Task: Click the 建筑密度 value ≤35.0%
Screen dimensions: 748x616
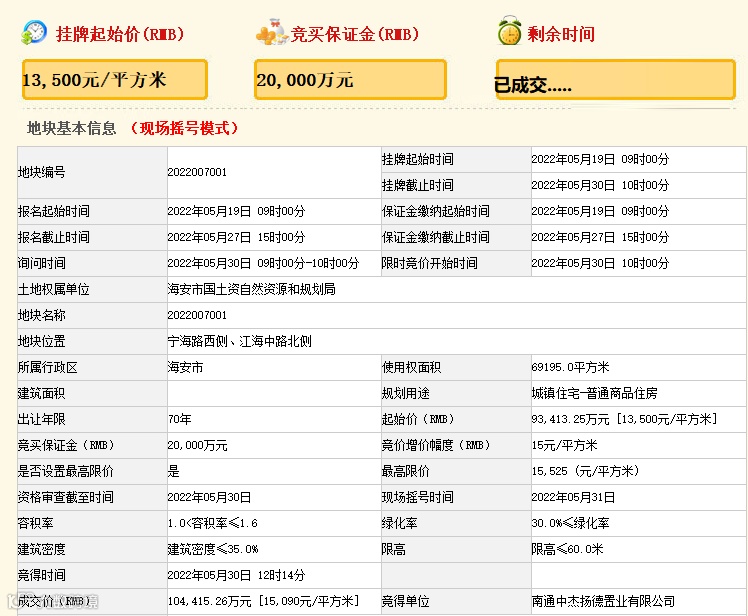Action: pyautogui.click(x=237, y=550)
